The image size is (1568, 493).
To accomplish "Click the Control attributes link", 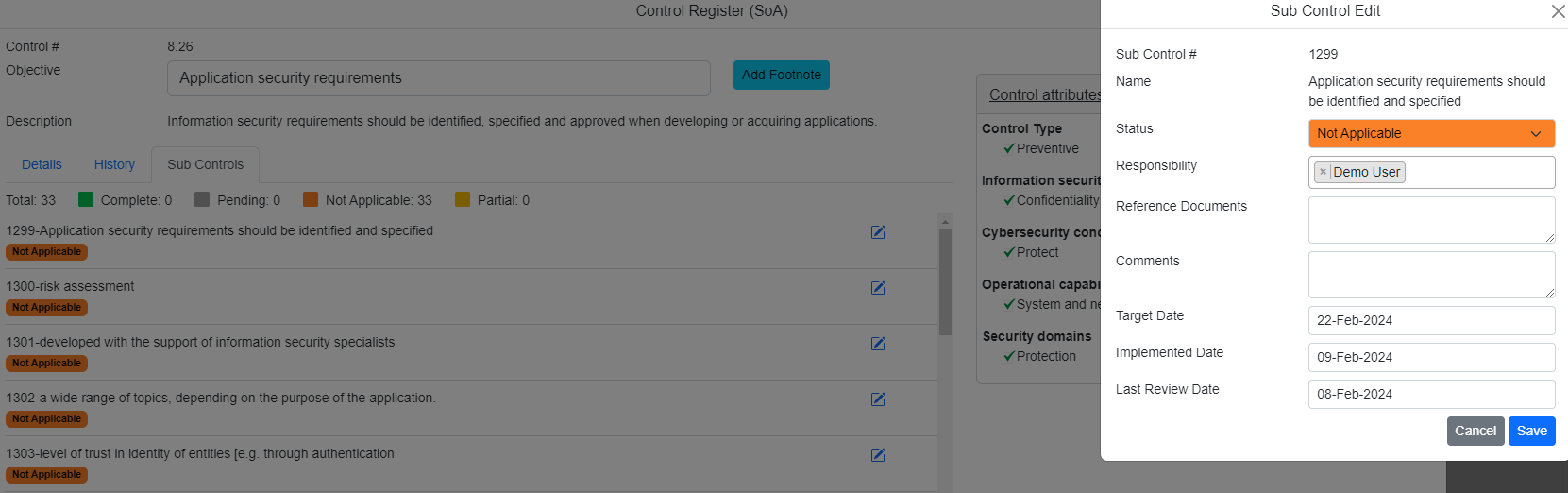I will tap(1044, 94).
